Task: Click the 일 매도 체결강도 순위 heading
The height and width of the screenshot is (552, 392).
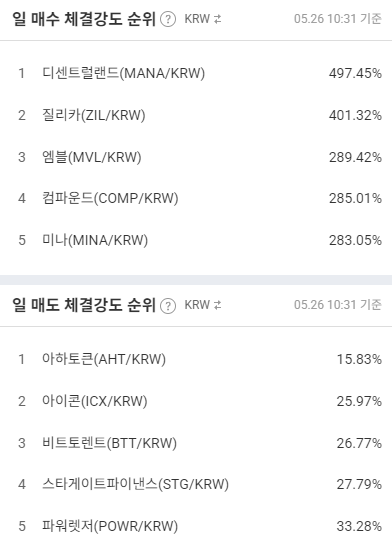Action: pyautogui.click(x=84, y=305)
